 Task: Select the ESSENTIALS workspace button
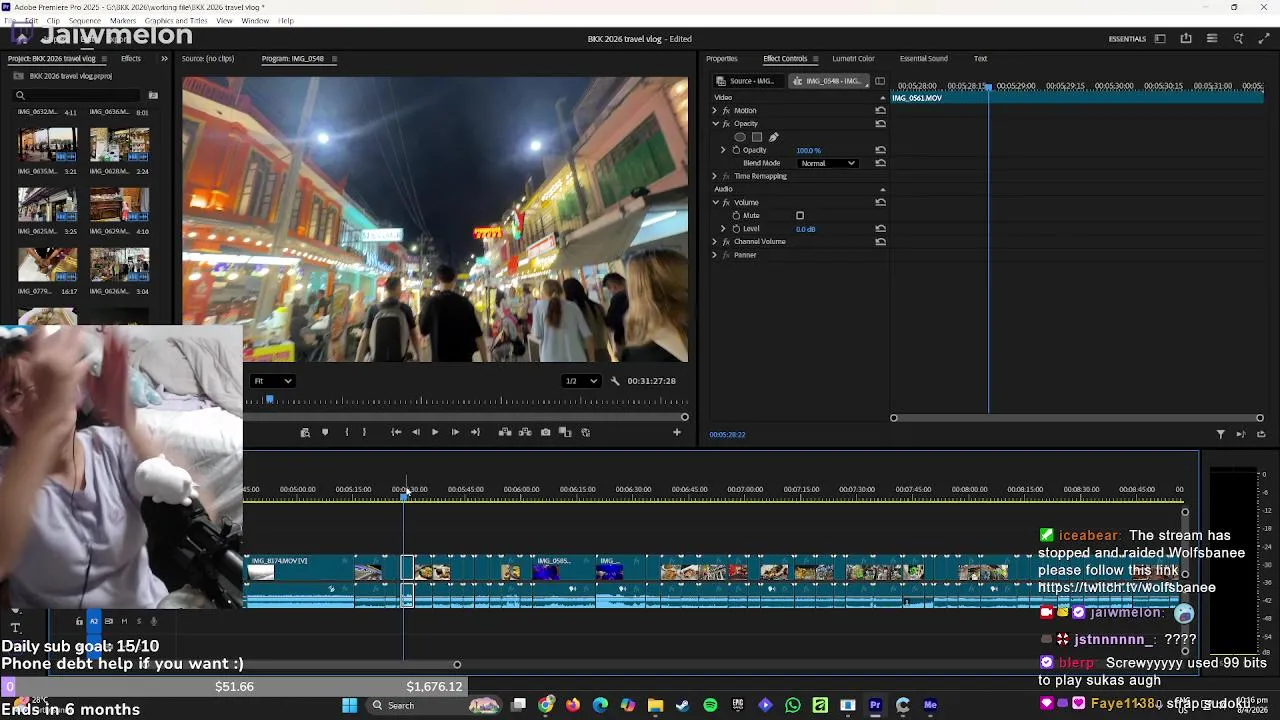click(x=1127, y=39)
